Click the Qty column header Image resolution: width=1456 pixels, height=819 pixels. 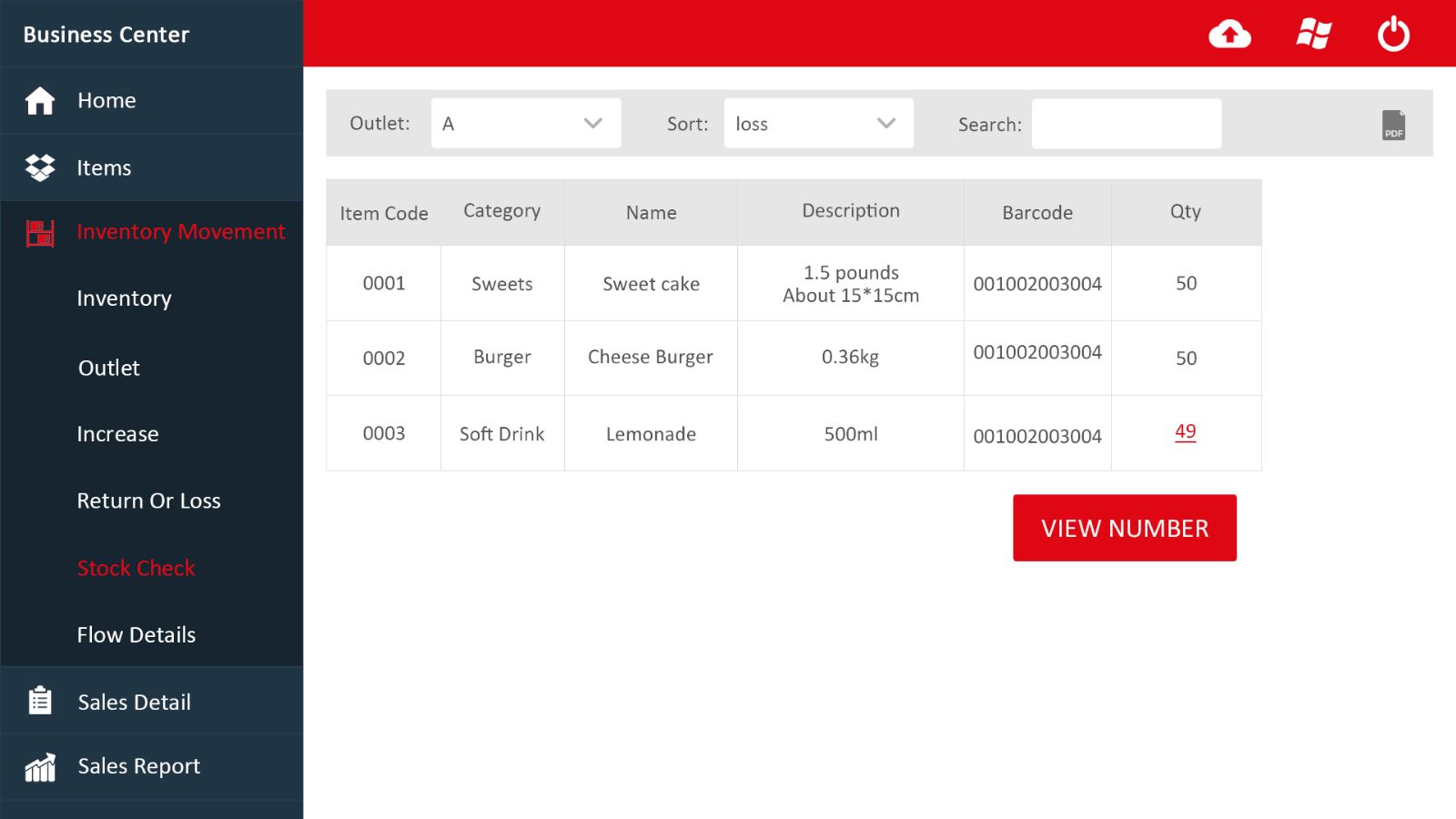click(1185, 212)
